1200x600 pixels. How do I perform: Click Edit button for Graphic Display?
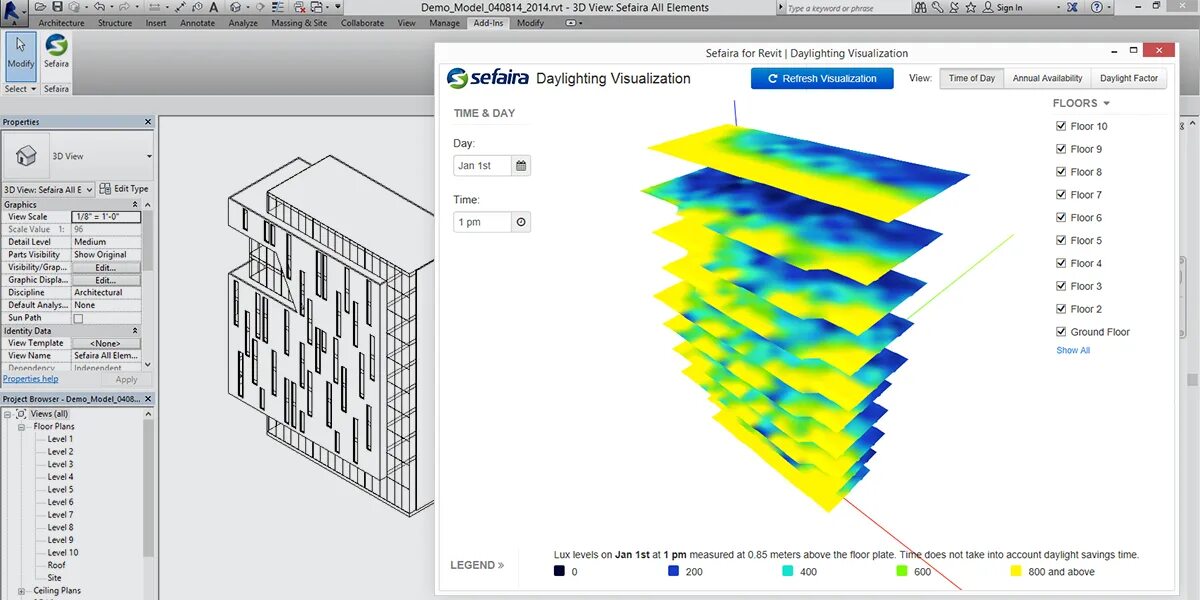[x=106, y=280]
